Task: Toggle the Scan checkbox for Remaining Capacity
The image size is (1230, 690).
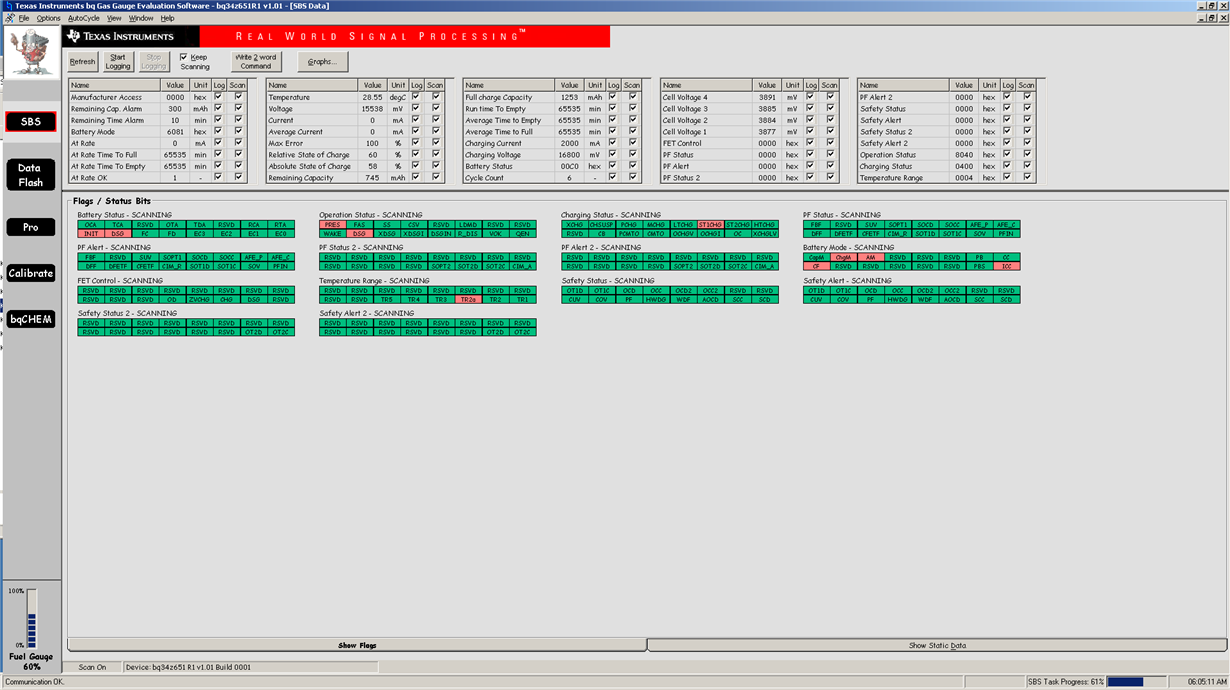Action: 435,177
